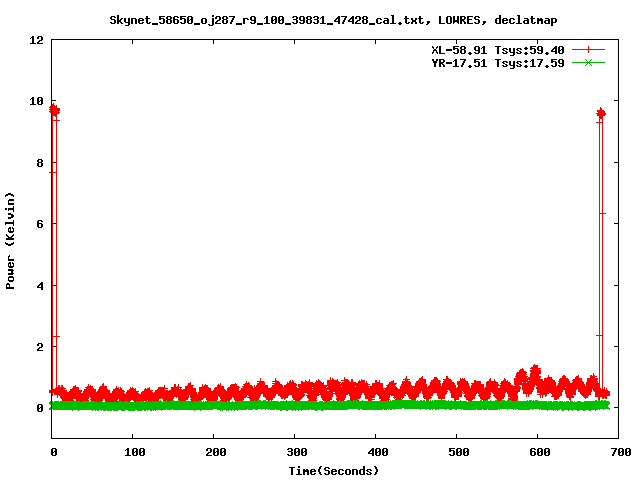Screen dimensions: 640x480
Task: Click the green YR legend line sample
Action: click(588, 62)
